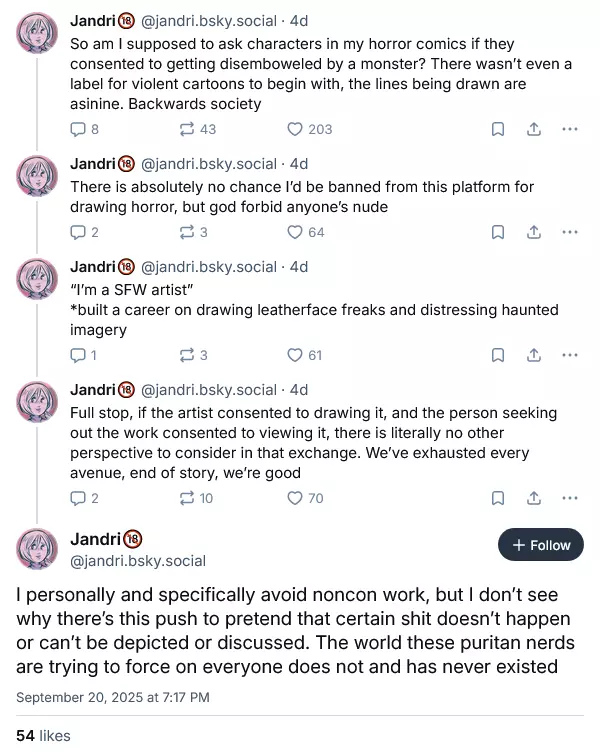
Task: Like the post with 203 likes
Action: tap(309, 129)
